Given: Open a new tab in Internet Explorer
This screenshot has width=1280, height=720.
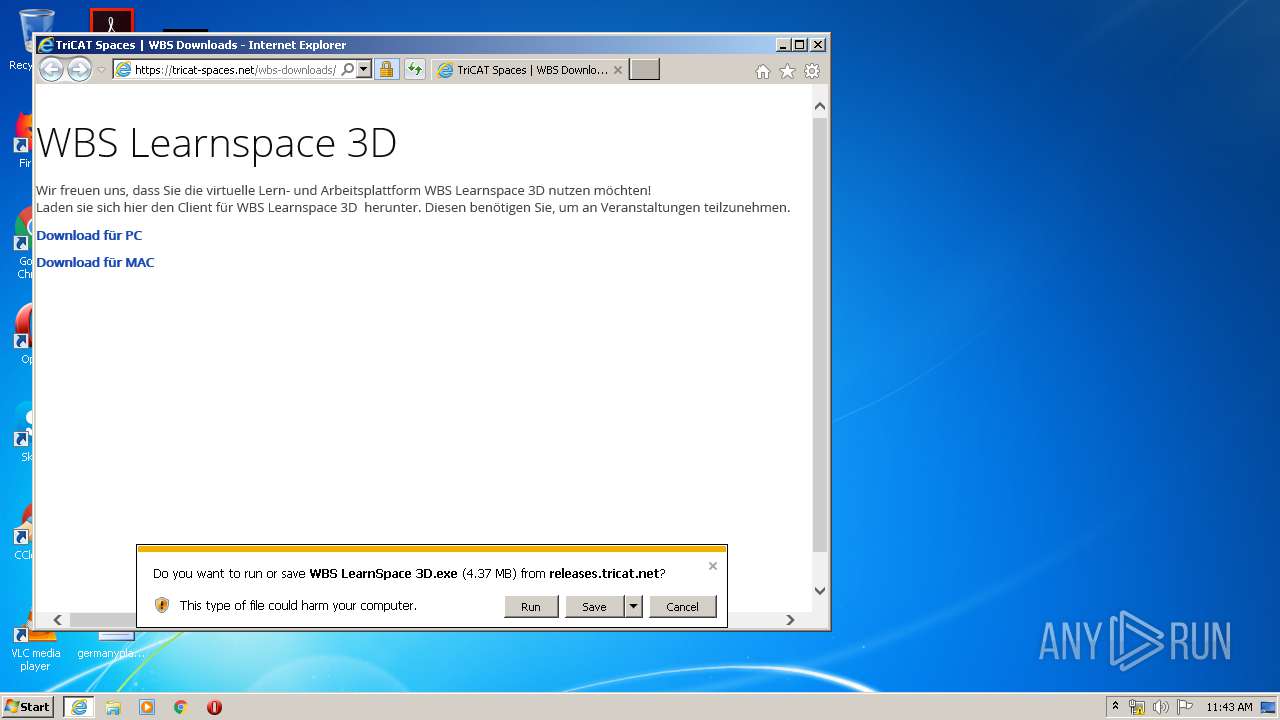Looking at the screenshot, I should tap(644, 70).
